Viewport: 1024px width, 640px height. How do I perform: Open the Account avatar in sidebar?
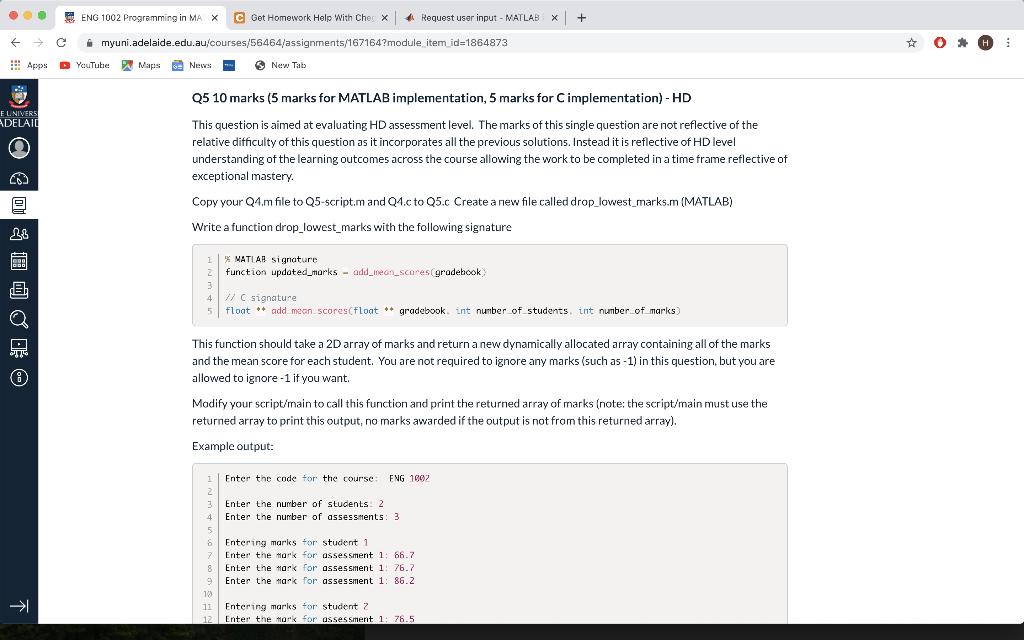[x=19, y=148]
